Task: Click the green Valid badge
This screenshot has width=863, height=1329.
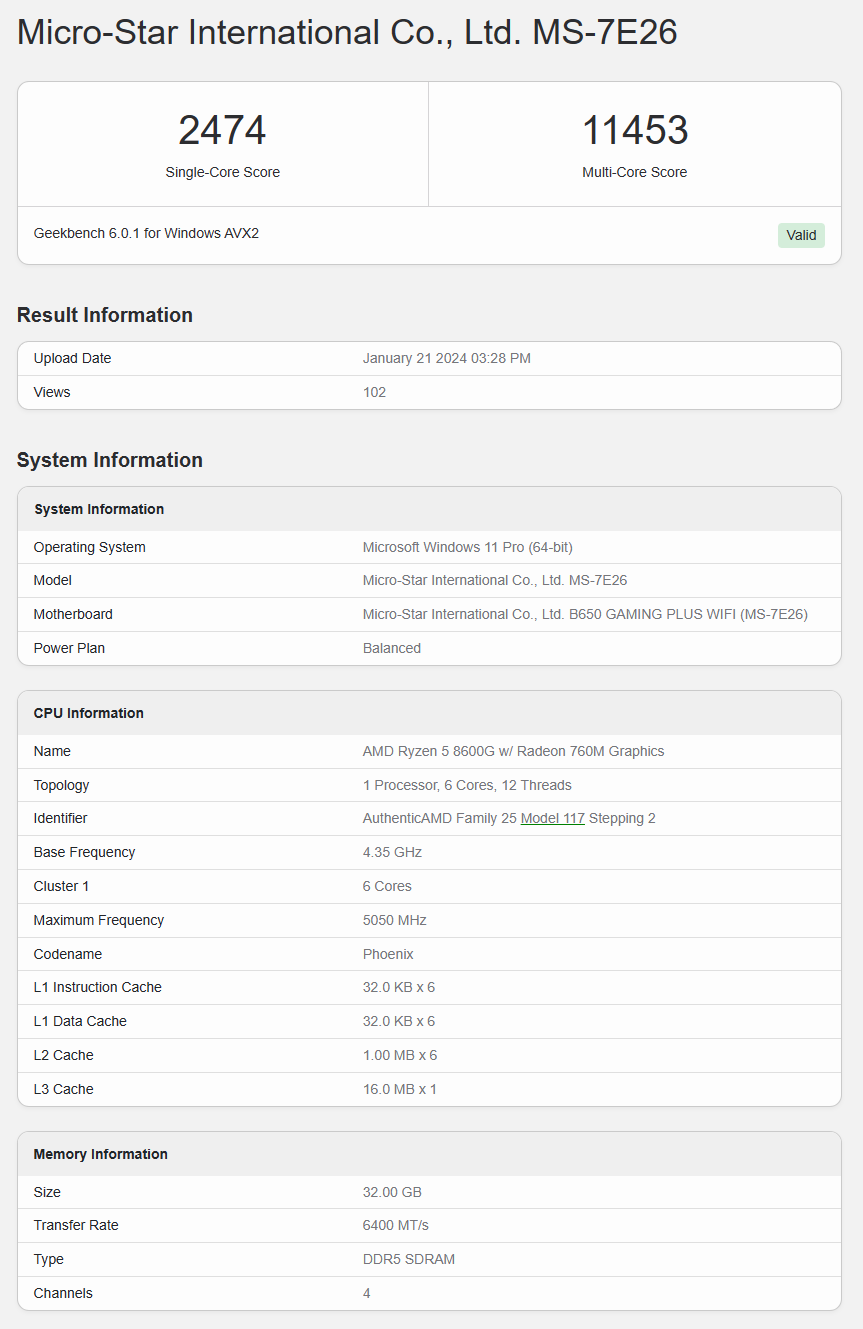Action: coord(801,235)
